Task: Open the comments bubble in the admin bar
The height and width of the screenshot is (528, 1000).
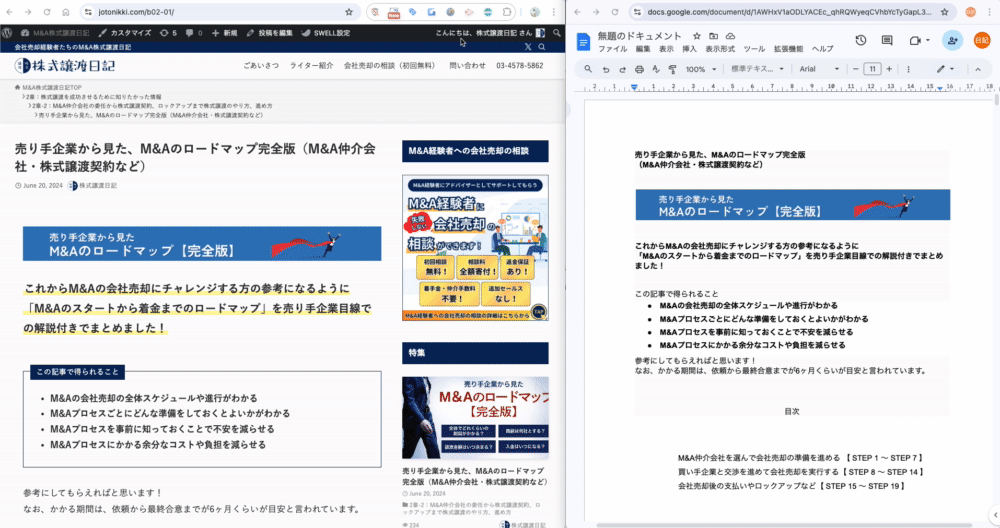Action: click(x=194, y=33)
